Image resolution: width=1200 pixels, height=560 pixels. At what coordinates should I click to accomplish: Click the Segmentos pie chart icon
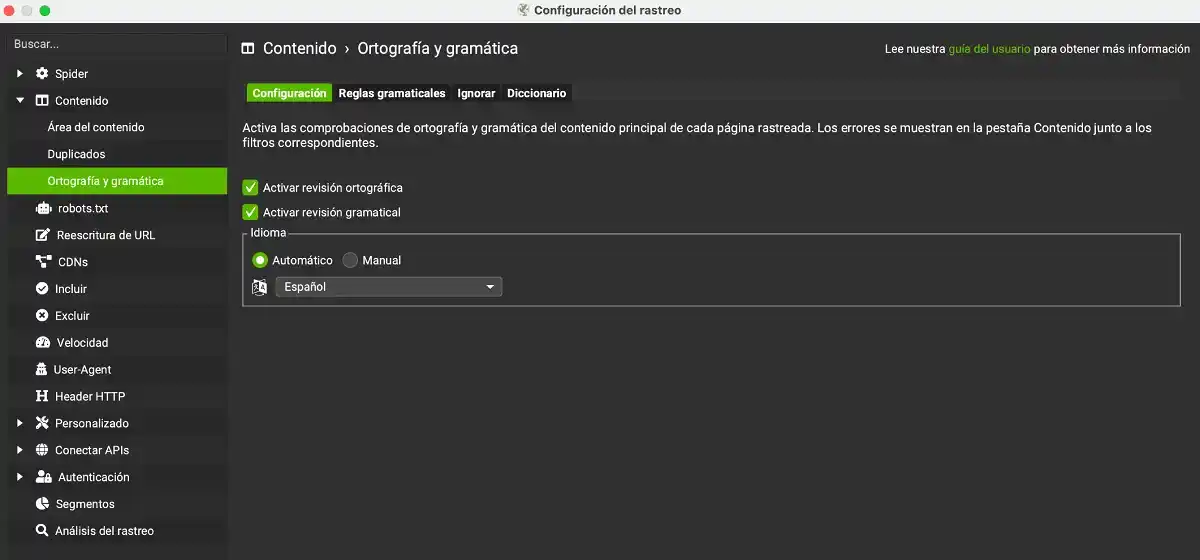[x=42, y=504]
